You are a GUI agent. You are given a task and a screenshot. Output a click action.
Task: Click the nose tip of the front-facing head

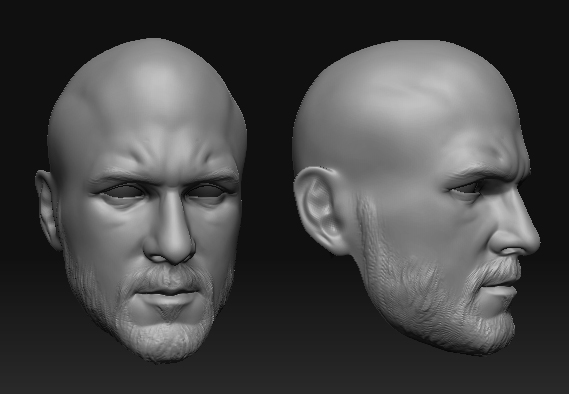pyautogui.click(x=170, y=247)
